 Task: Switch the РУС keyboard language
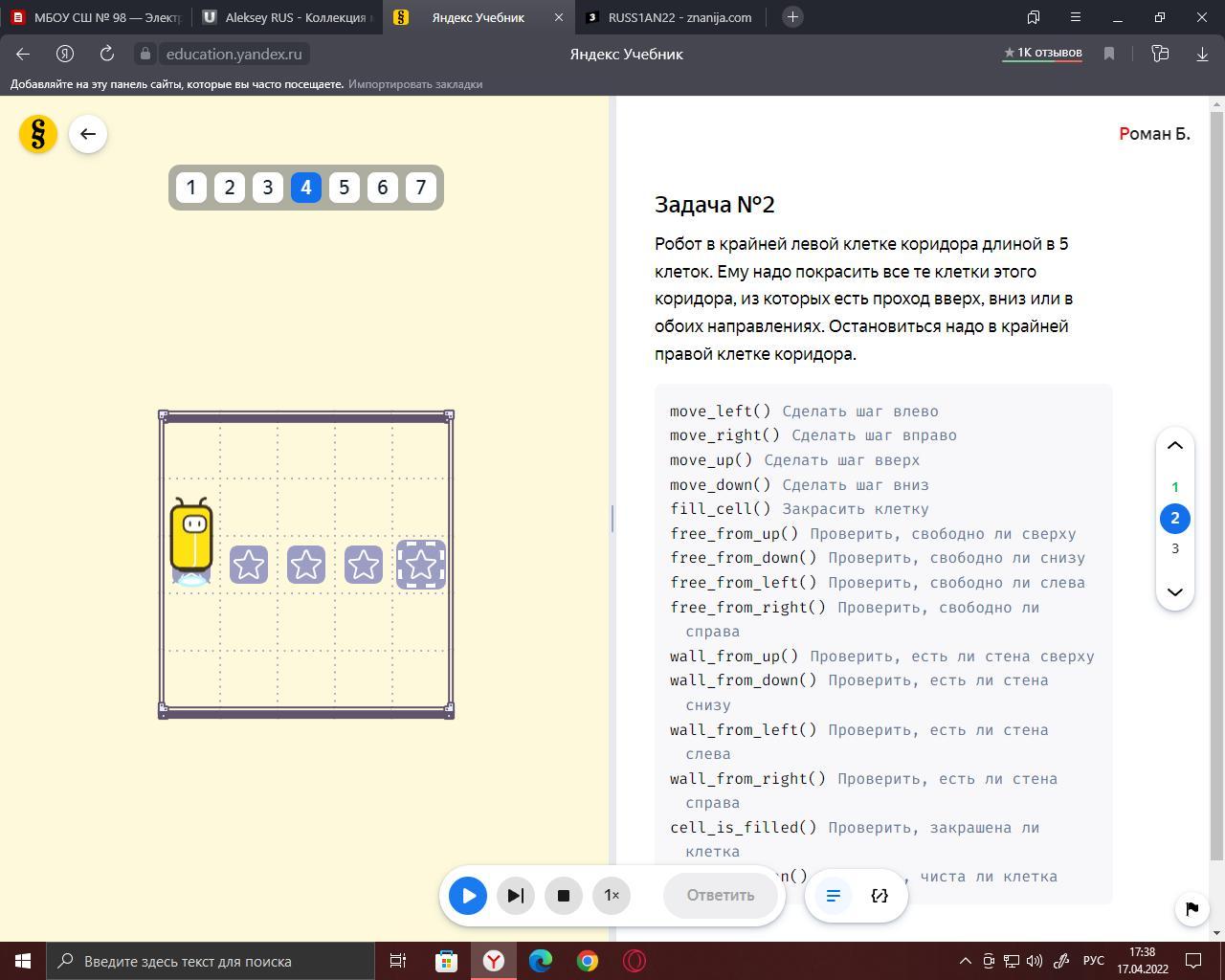pos(1093,961)
